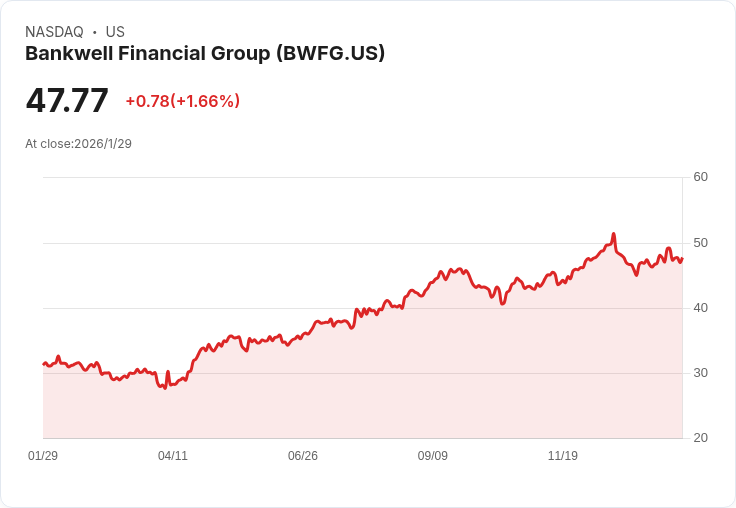Select the 01/29 date label
The width and height of the screenshot is (736, 508).
coord(43,456)
